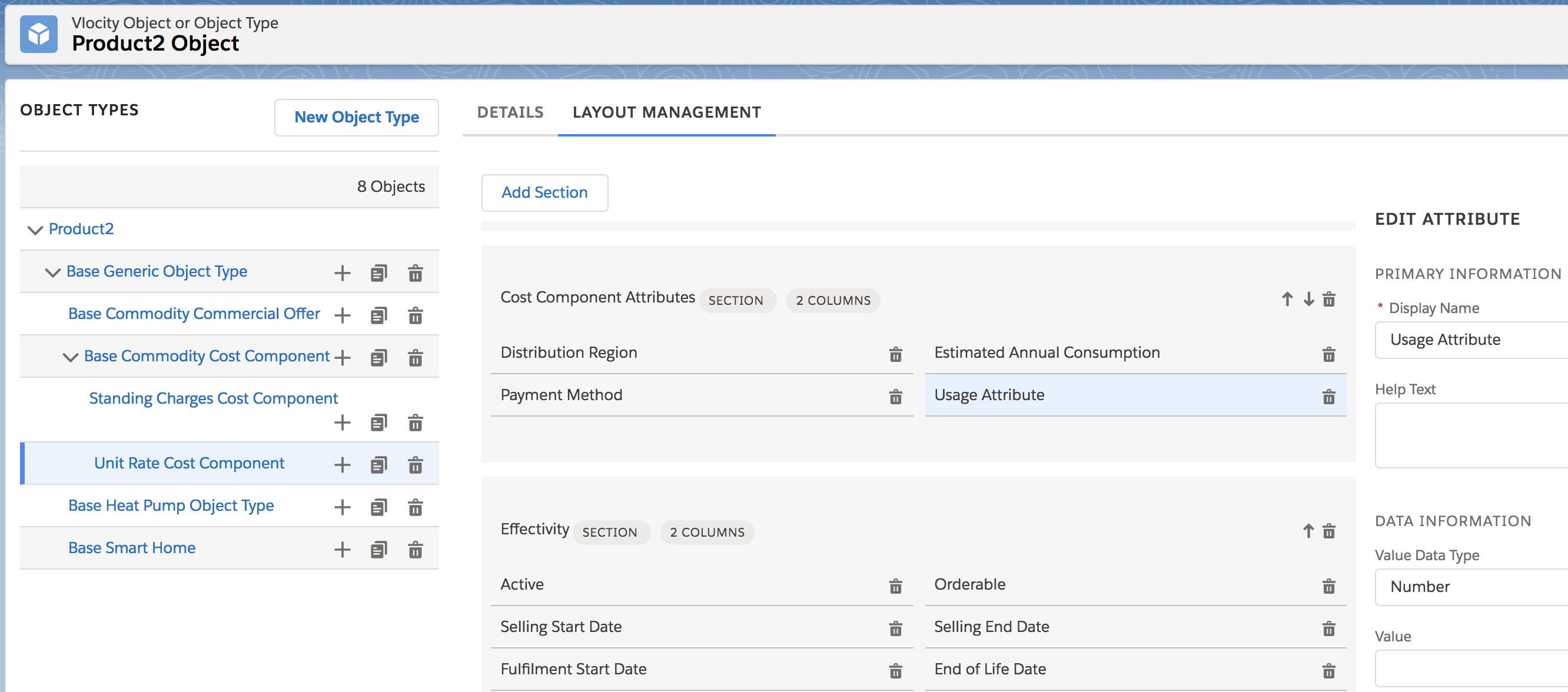This screenshot has width=1568, height=692.
Task: Click the Display Name input field
Action: click(1473, 340)
